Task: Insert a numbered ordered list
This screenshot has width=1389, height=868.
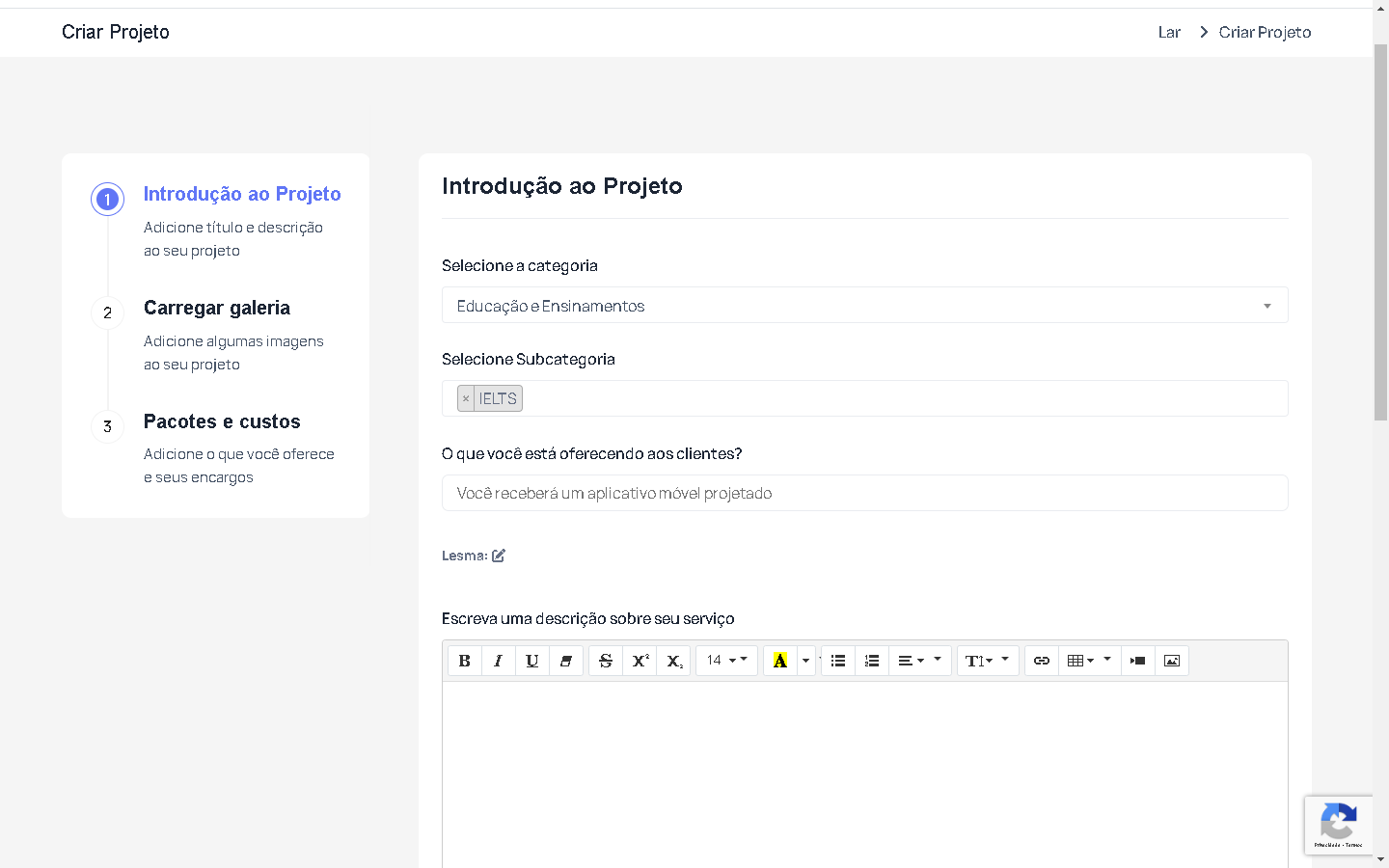Action: click(872, 661)
